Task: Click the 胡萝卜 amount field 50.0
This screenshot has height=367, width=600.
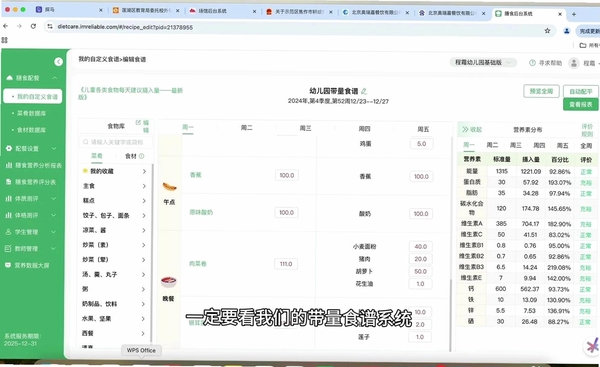Action: coord(421,271)
